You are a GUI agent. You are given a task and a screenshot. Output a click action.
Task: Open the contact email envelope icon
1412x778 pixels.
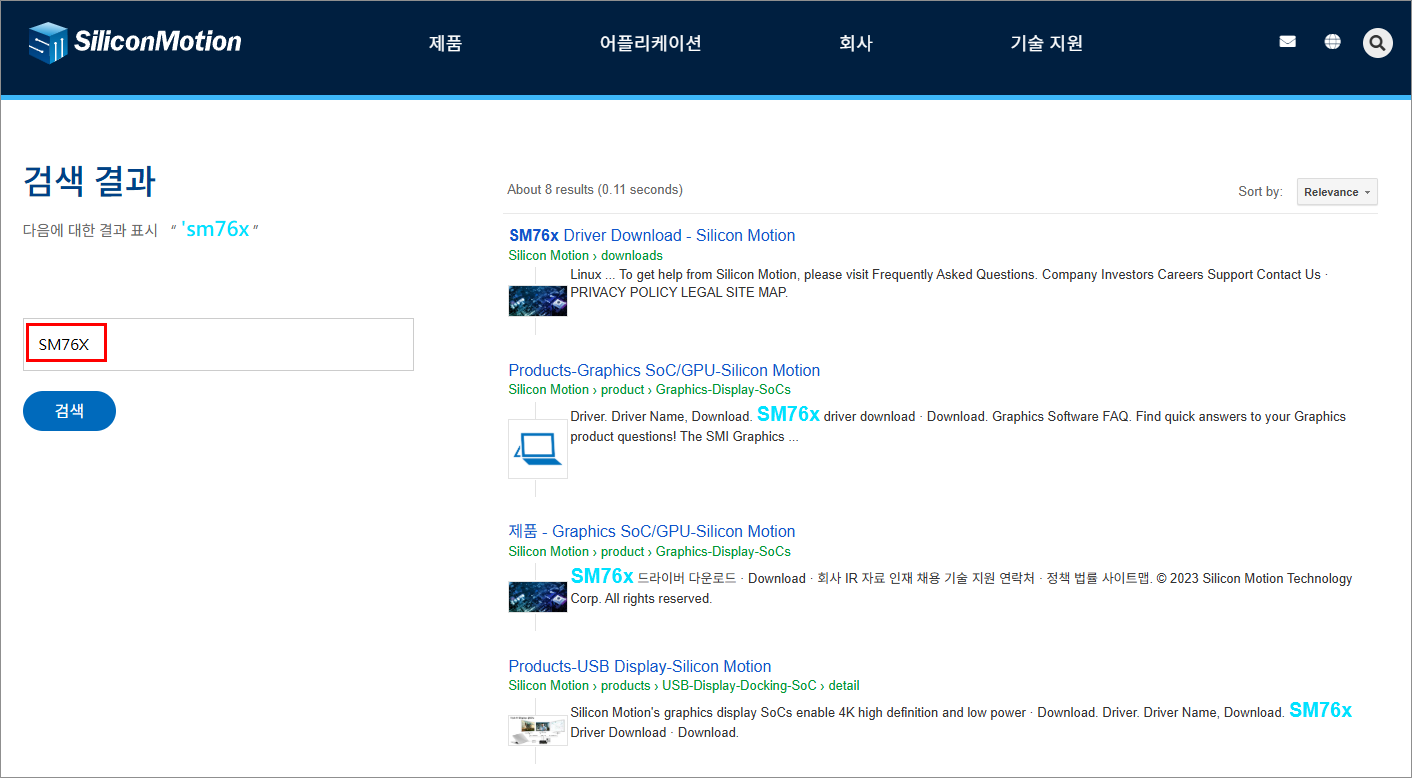pos(1287,41)
